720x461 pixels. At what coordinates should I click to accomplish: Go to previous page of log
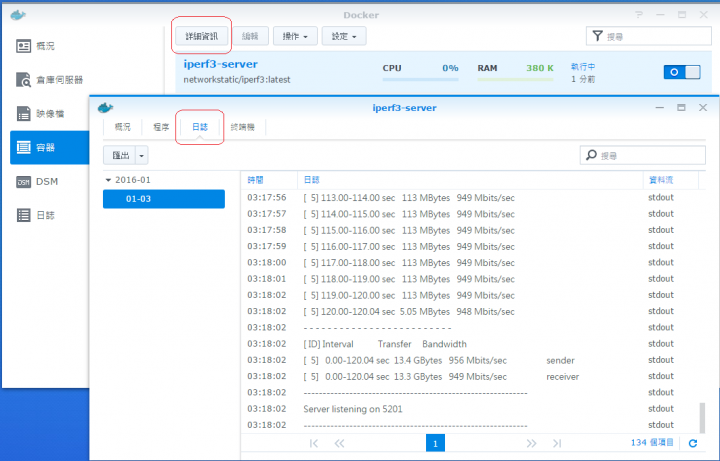tap(339, 443)
